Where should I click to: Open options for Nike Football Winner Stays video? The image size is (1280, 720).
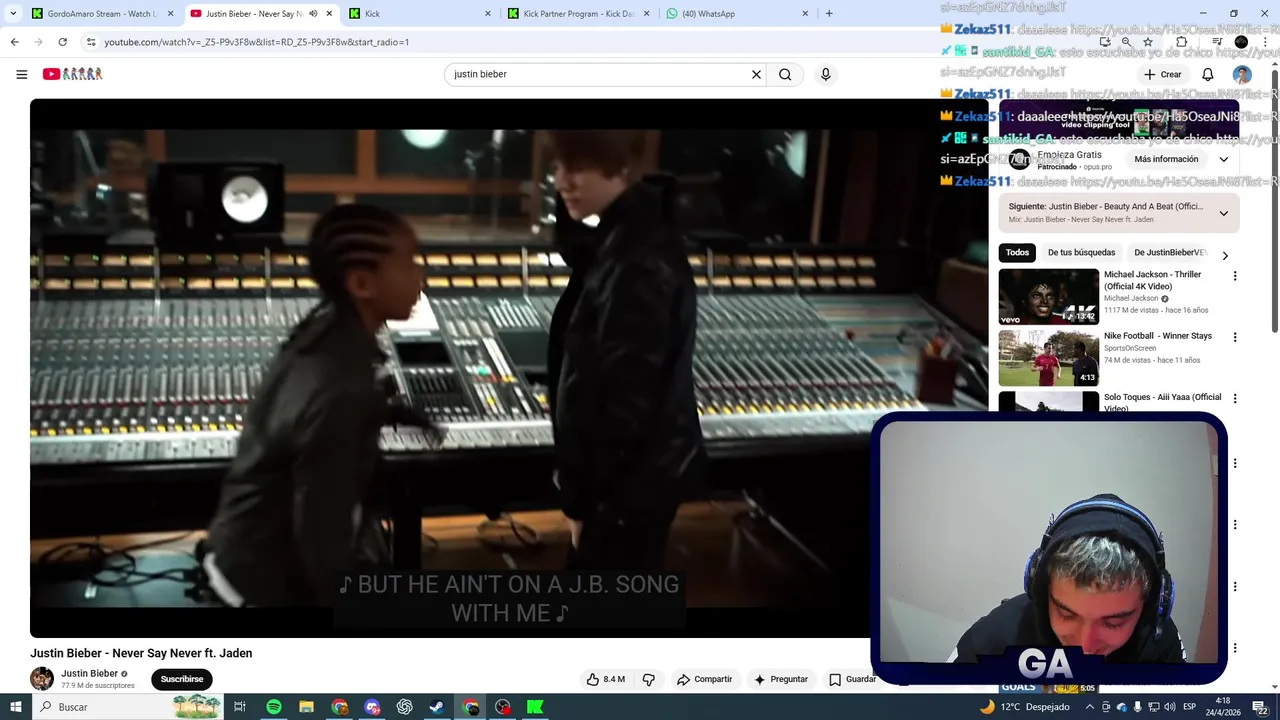1234,337
